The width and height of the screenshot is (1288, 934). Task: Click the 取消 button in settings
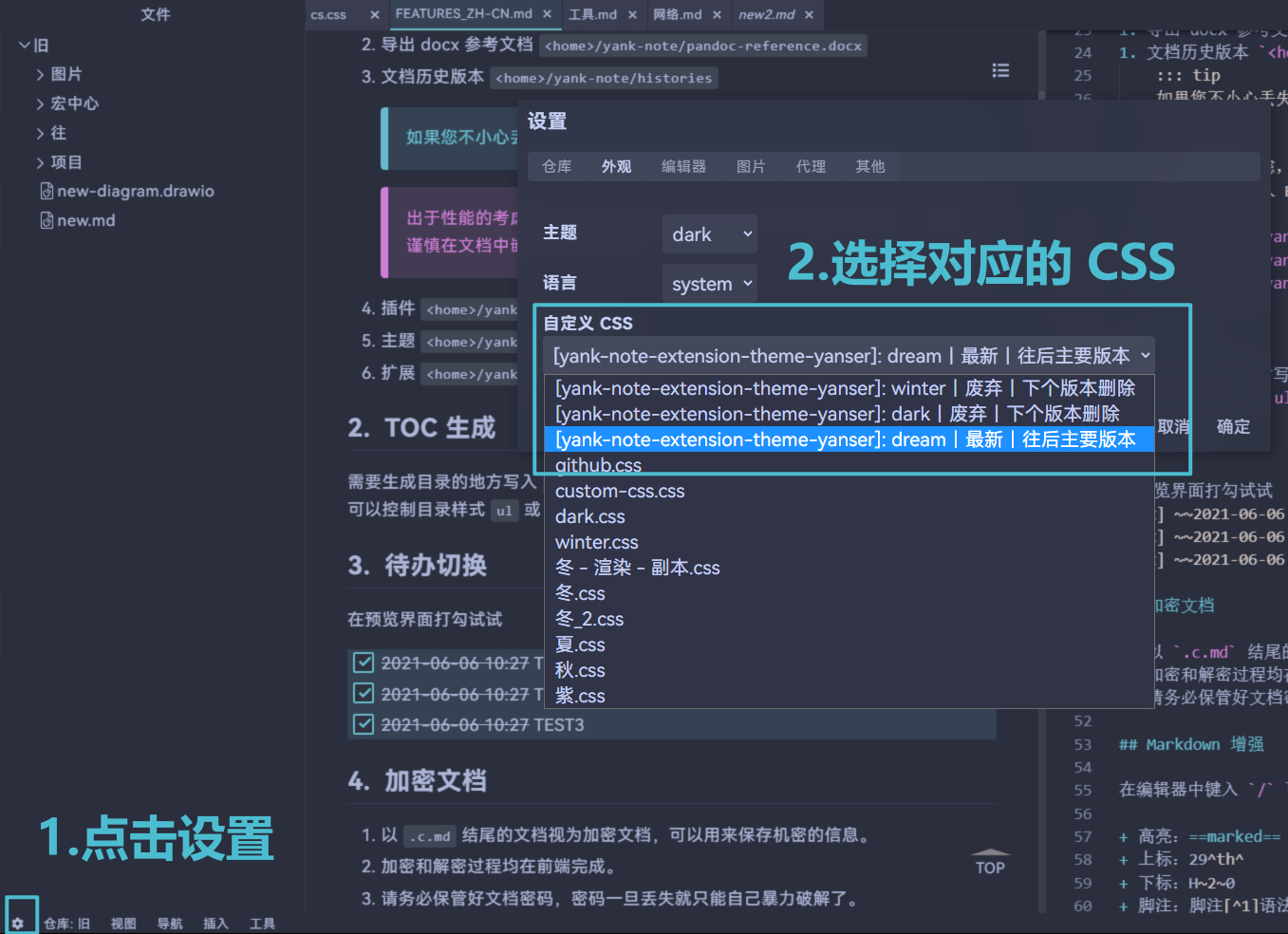[x=1173, y=427]
